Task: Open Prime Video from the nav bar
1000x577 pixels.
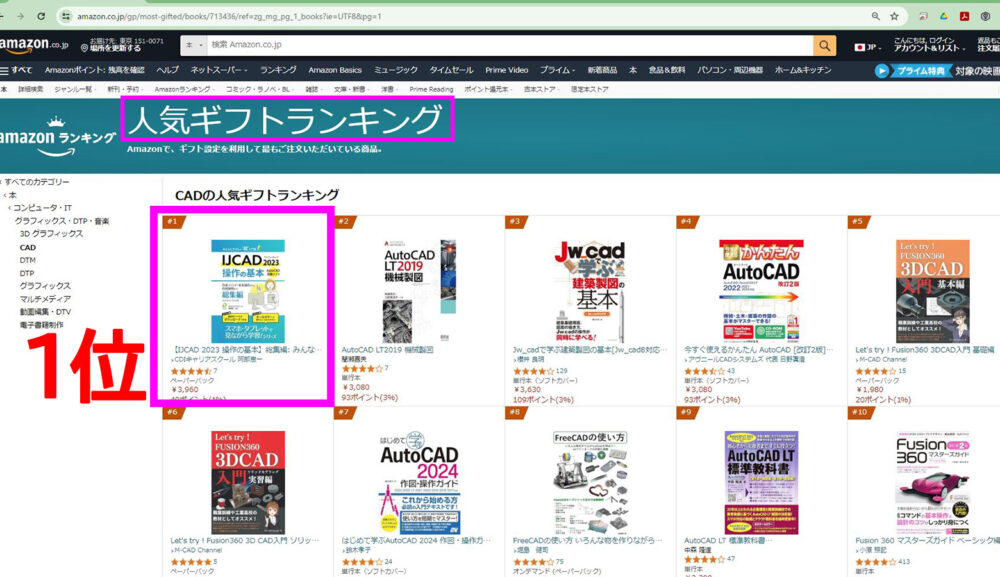Action: (506, 70)
